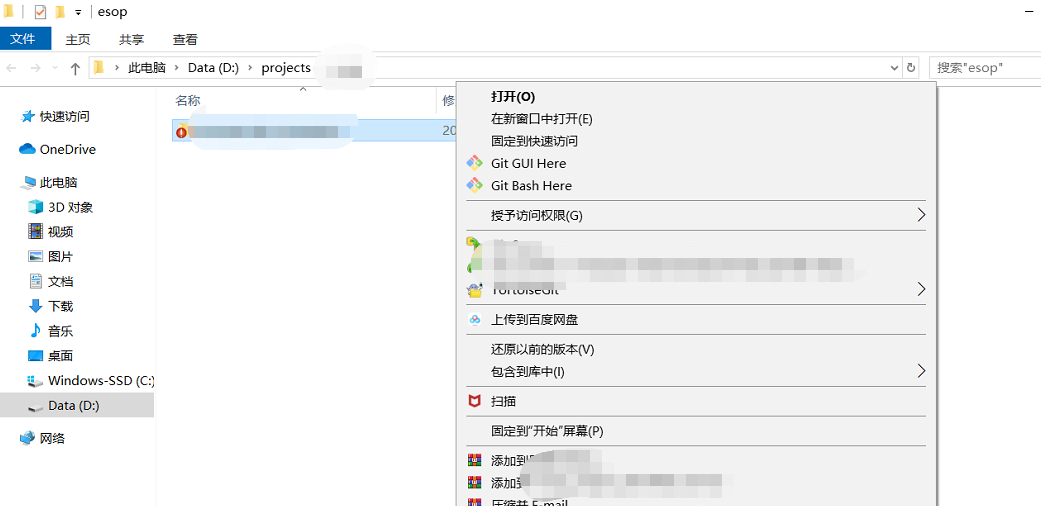
Task: Click projects breadcrumb in address bar
Action: [286, 68]
